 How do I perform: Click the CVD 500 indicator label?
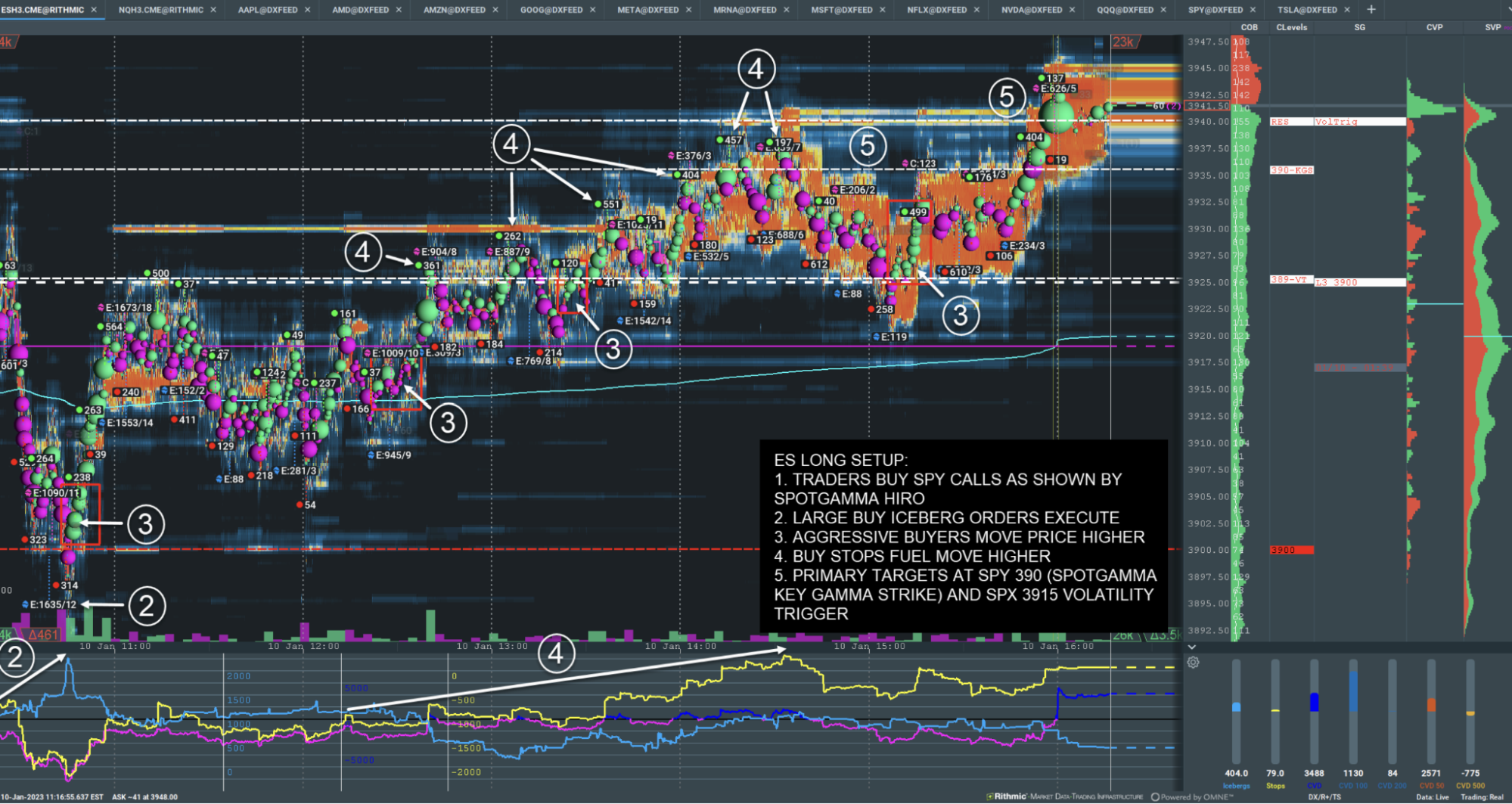point(1470,786)
